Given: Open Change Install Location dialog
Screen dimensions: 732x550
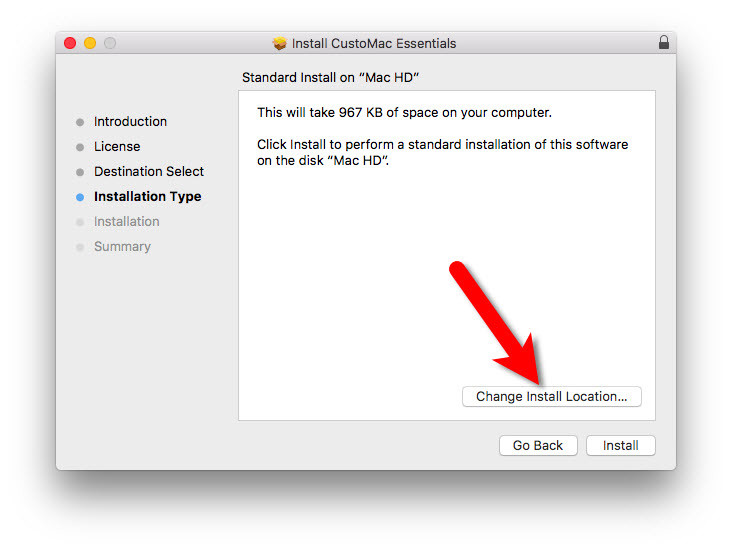Looking at the screenshot, I should tap(551, 396).
